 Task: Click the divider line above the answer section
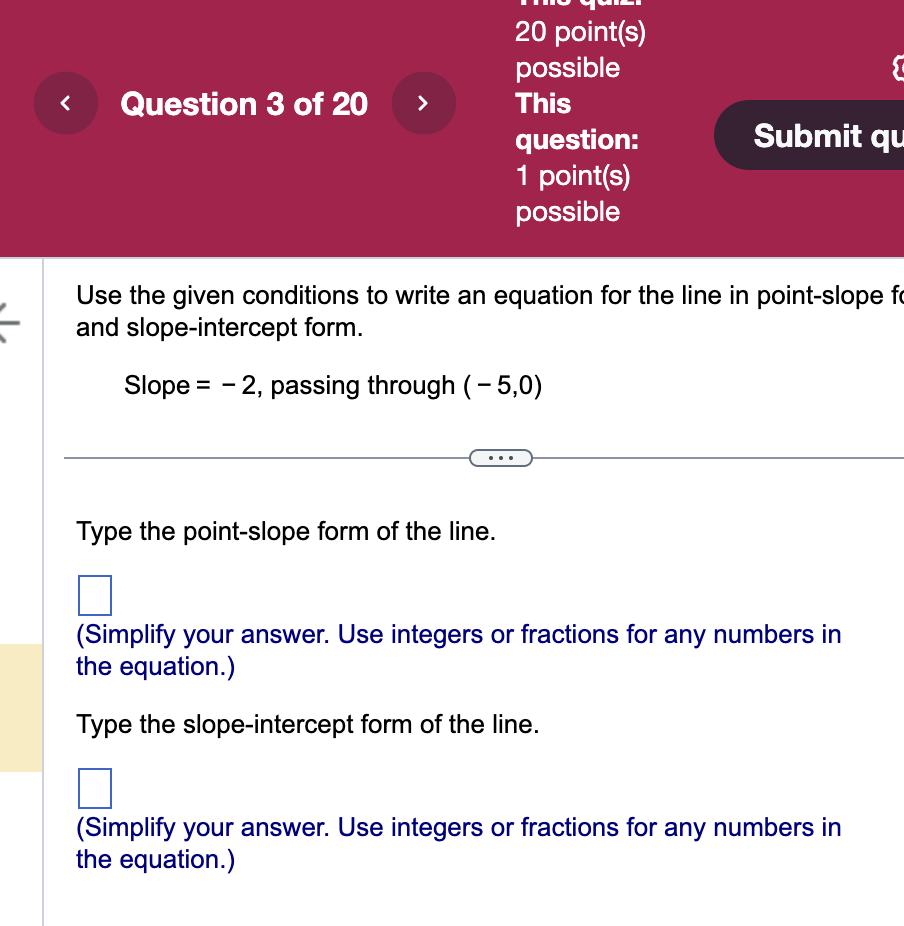coord(250,457)
